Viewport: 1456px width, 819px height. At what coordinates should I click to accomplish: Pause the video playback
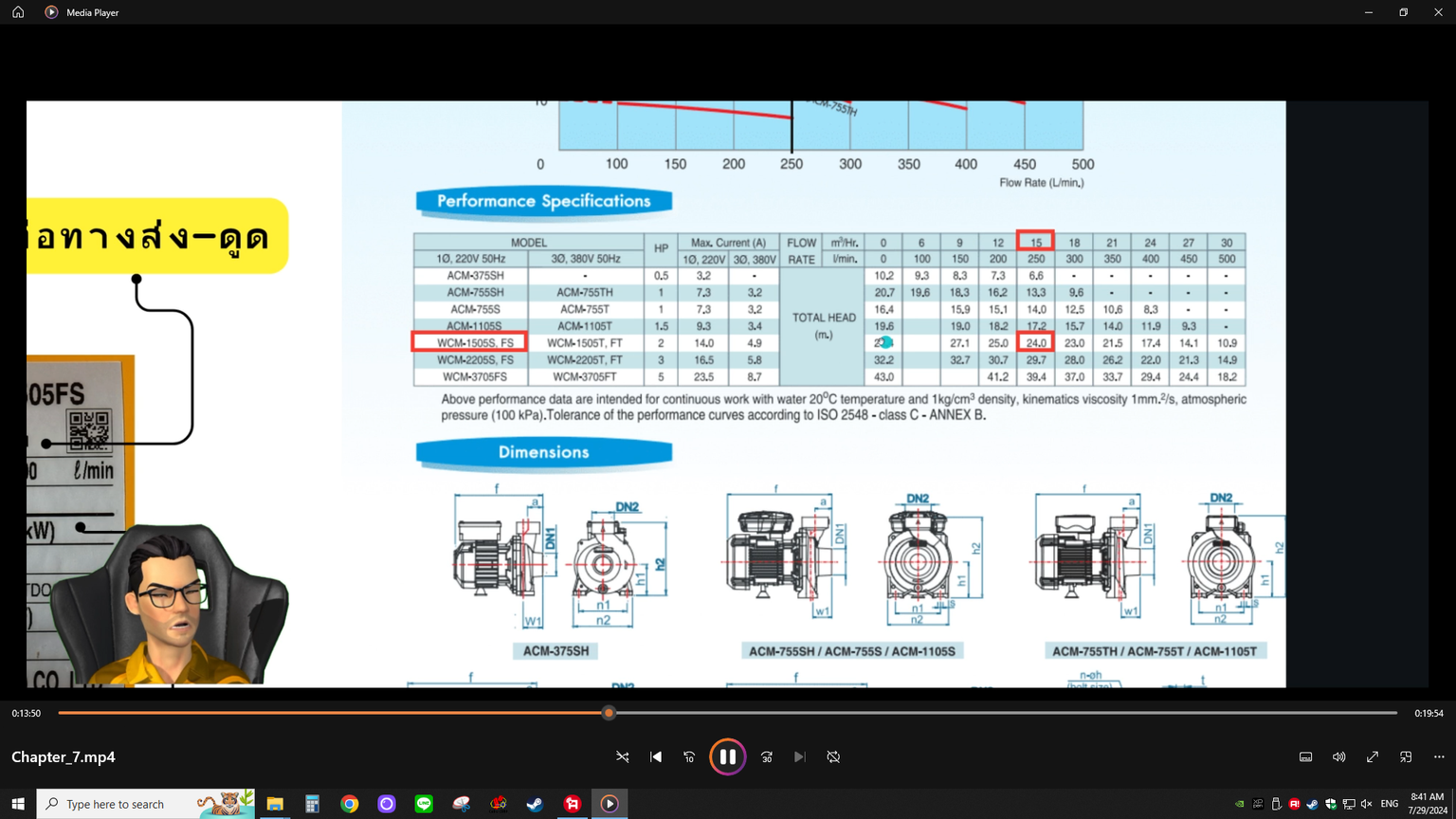(x=727, y=756)
